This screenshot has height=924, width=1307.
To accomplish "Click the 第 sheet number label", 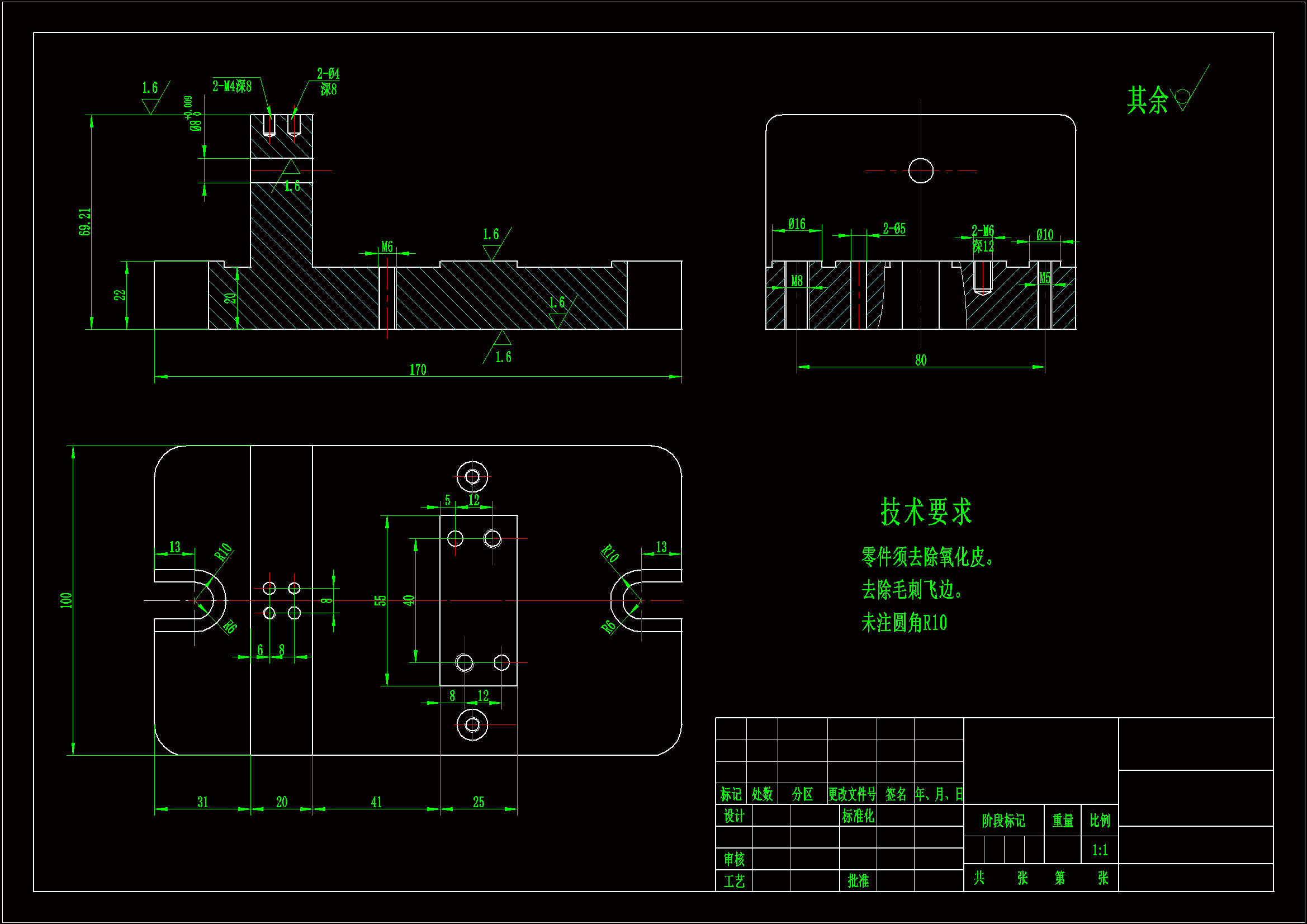I will pos(1060,878).
